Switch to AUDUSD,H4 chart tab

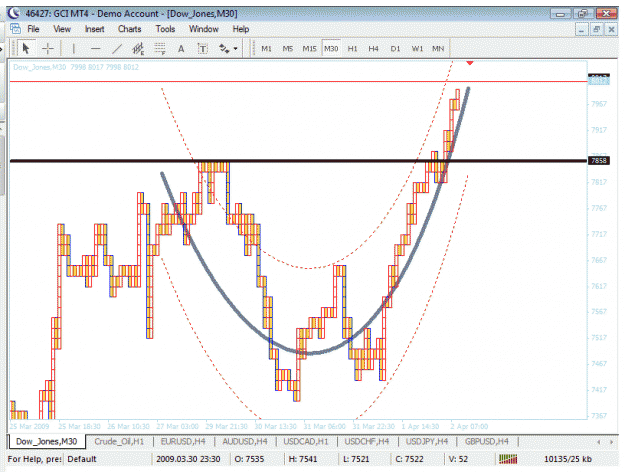[245, 441]
